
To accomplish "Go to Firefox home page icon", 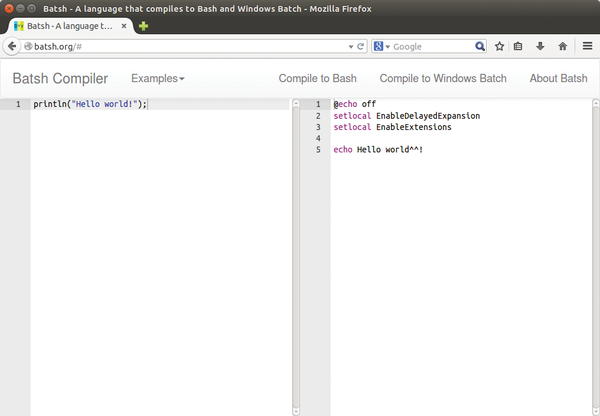I will [x=562, y=46].
